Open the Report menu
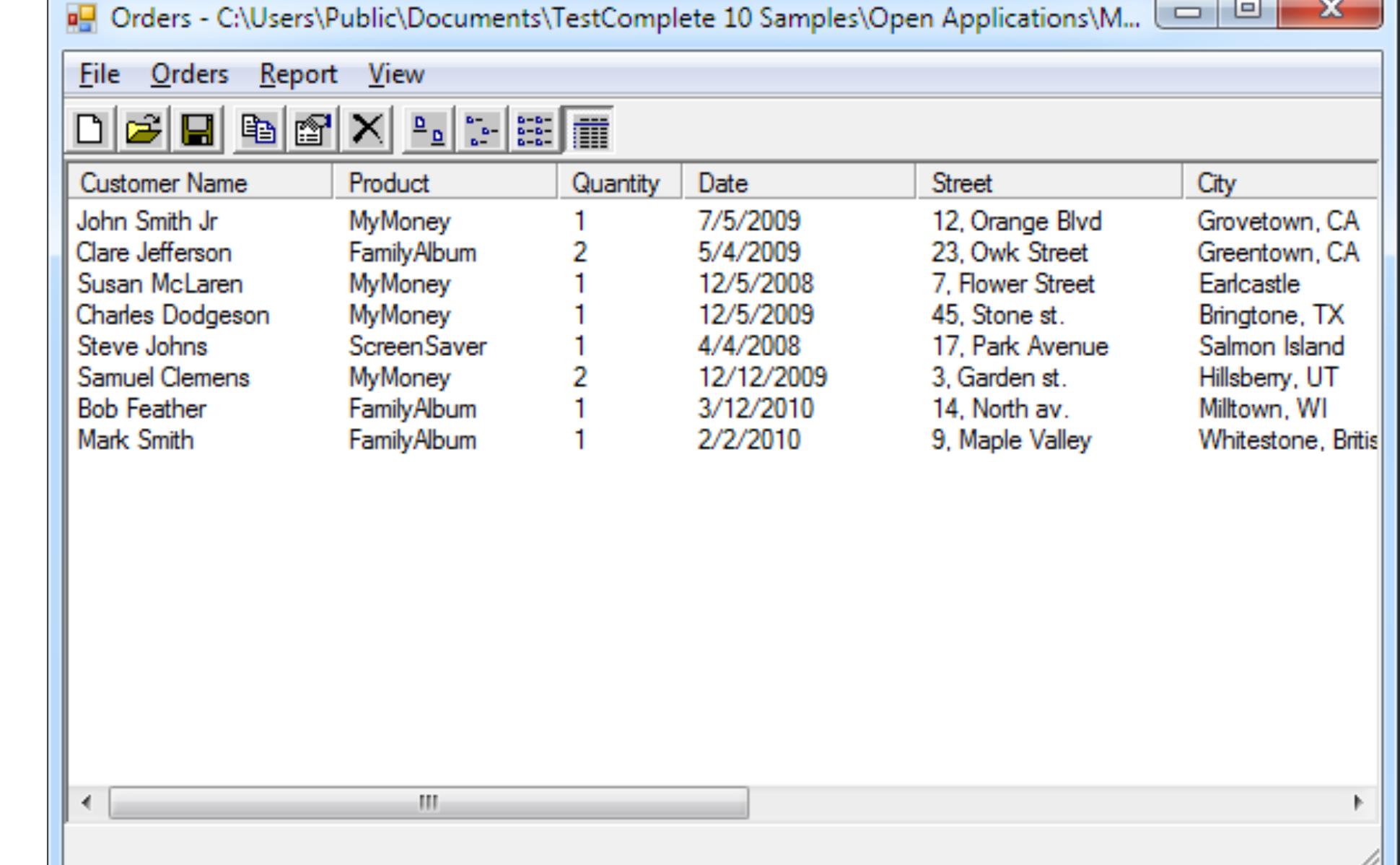Screen dimensions: 1400x865 pos(298,74)
